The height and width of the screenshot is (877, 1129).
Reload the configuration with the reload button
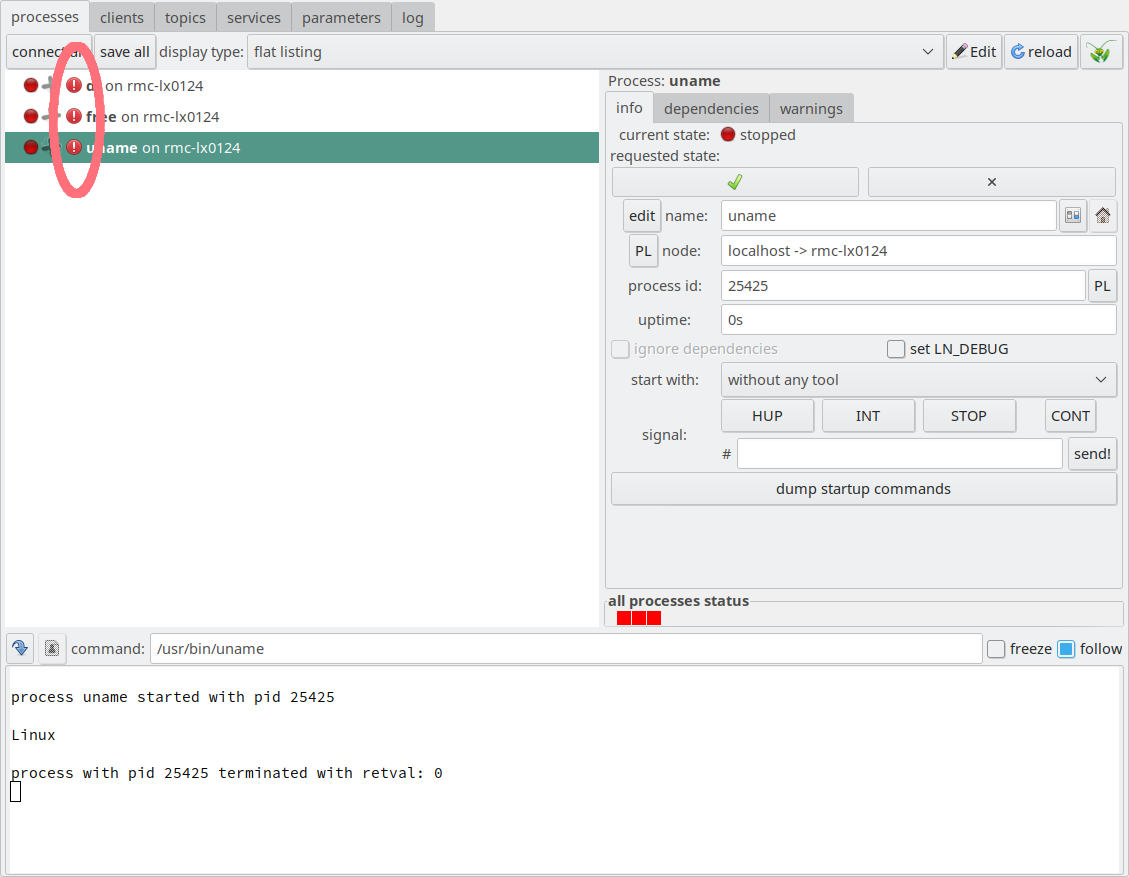pos(1041,52)
